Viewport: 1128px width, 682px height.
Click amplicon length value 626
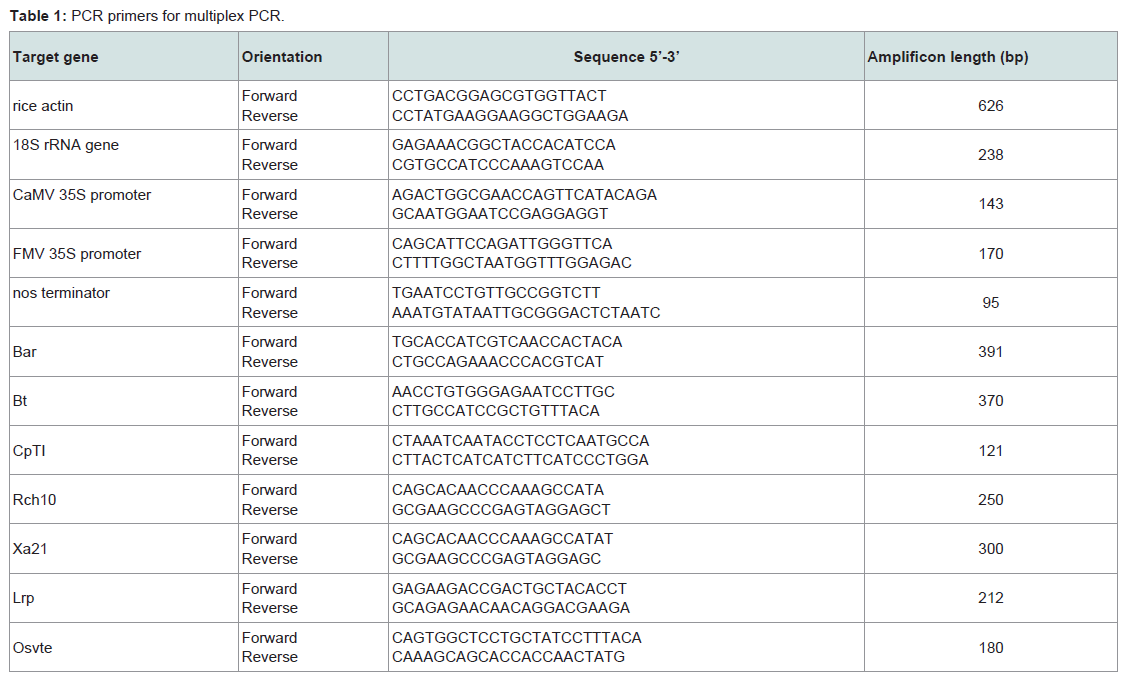991,106
